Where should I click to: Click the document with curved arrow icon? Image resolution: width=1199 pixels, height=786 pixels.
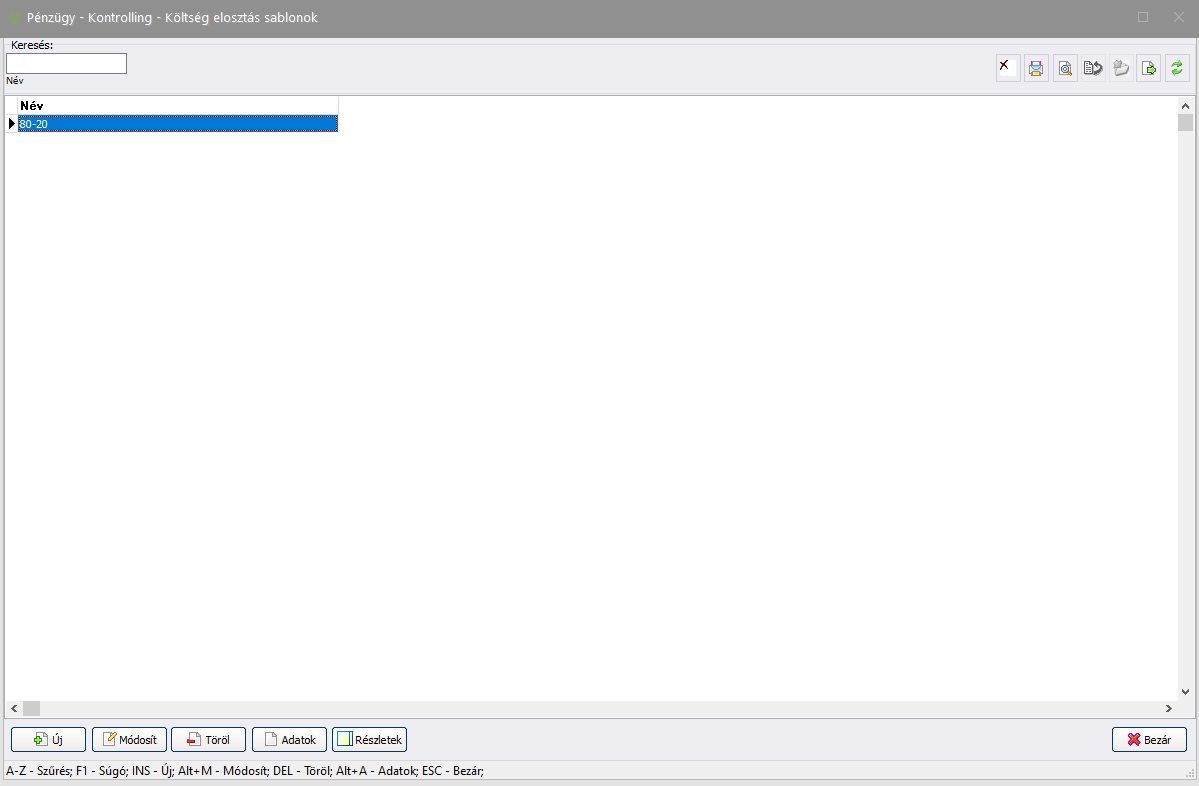pos(1093,68)
